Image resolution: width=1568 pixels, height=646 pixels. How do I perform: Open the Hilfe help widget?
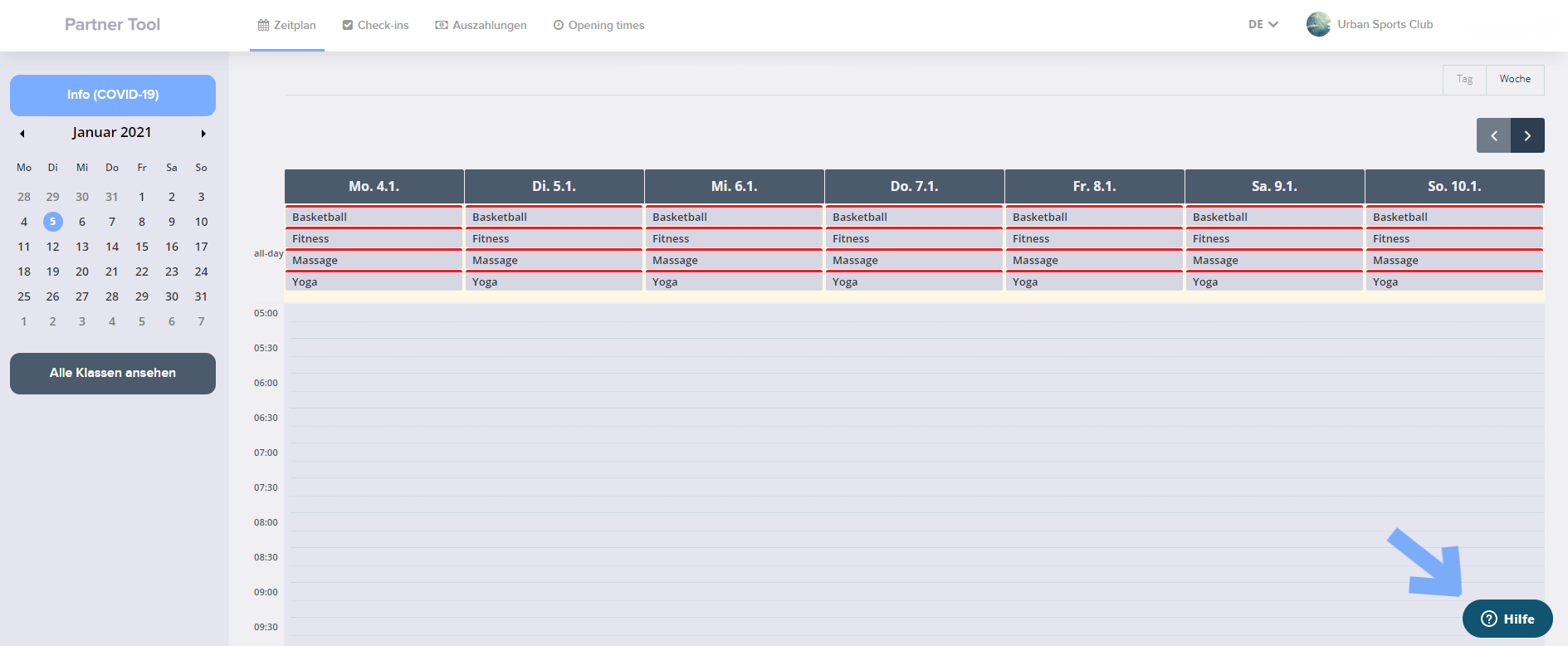click(1507, 619)
